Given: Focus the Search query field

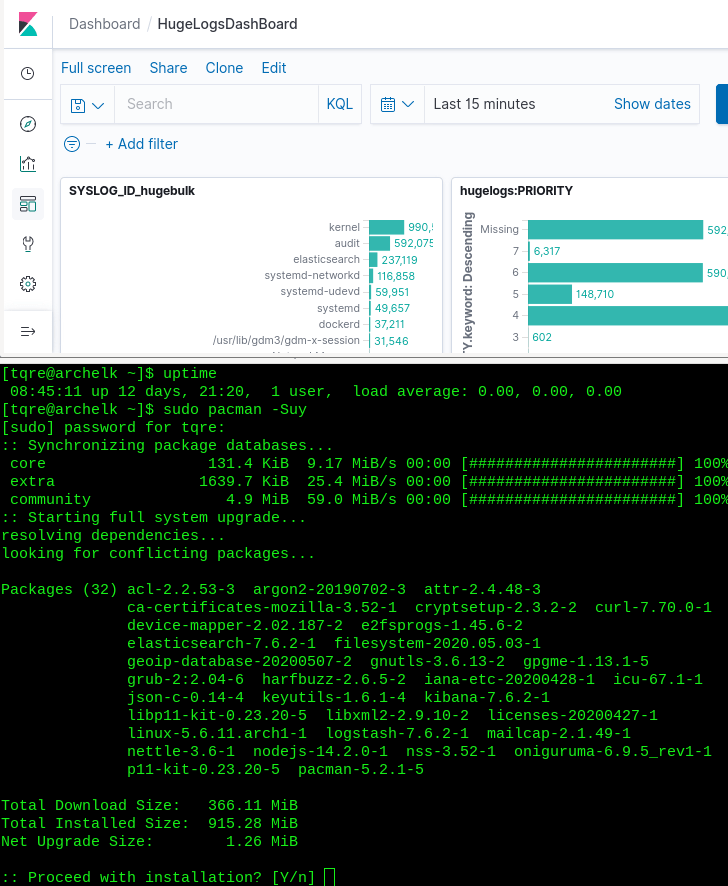Looking at the screenshot, I should pos(216,104).
